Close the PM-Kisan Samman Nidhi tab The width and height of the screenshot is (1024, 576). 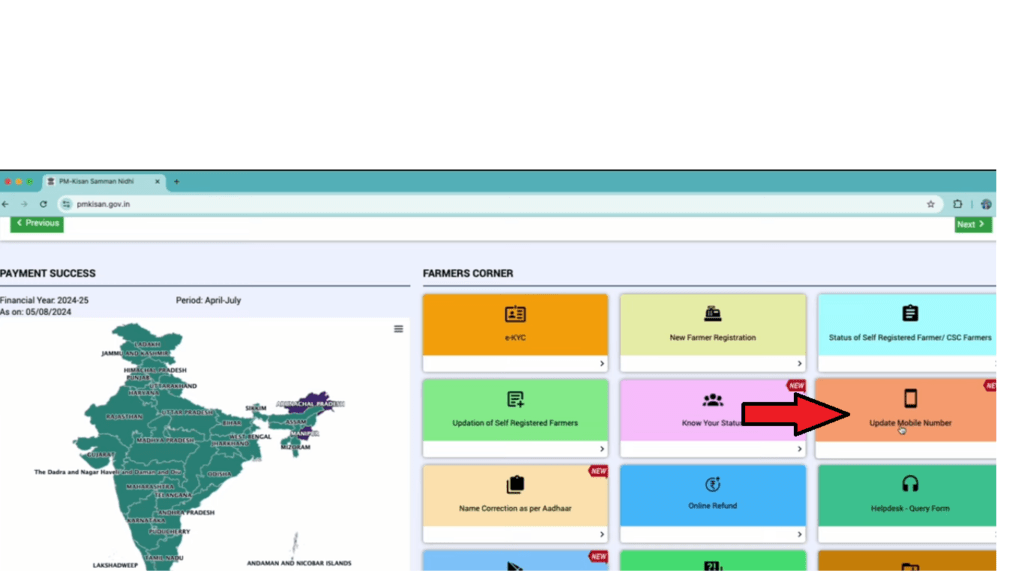[x=157, y=182]
